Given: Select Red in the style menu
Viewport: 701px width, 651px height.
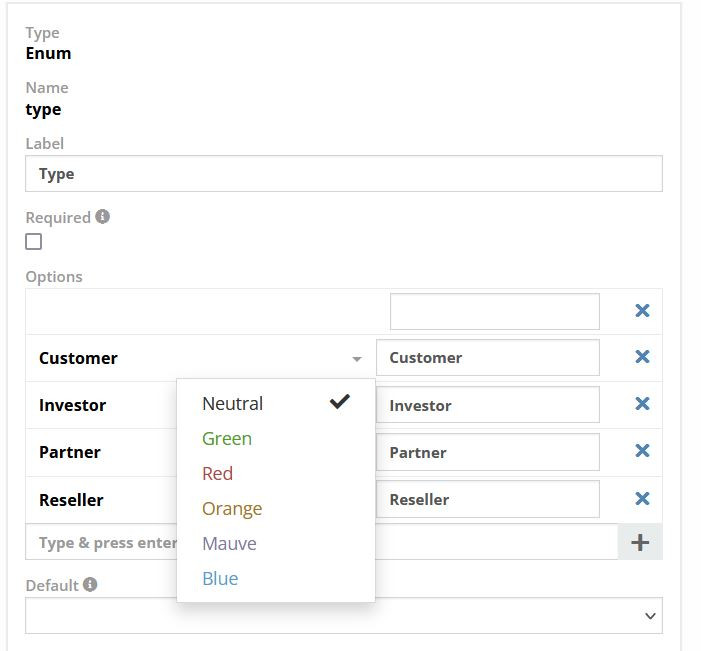Looking at the screenshot, I should click(x=217, y=474).
